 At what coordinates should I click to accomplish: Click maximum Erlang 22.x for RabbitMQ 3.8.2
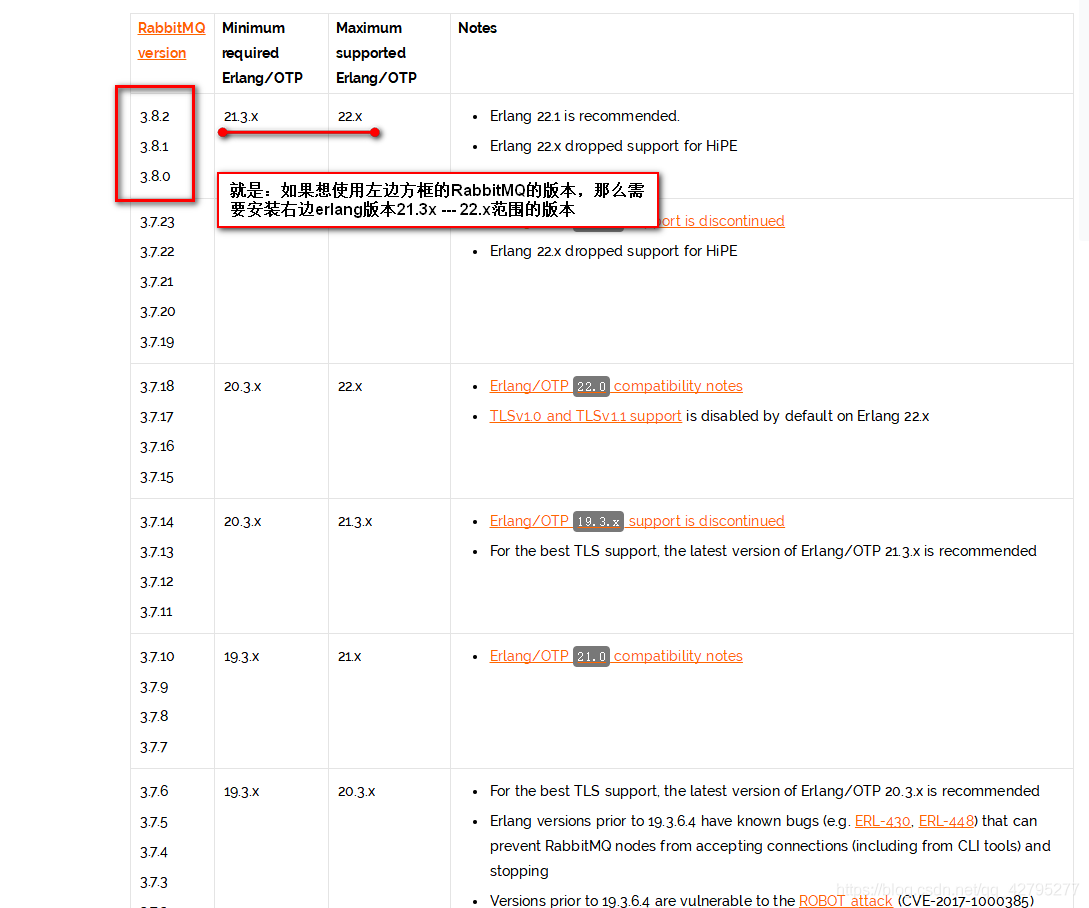pyautogui.click(x=350, y=117)
